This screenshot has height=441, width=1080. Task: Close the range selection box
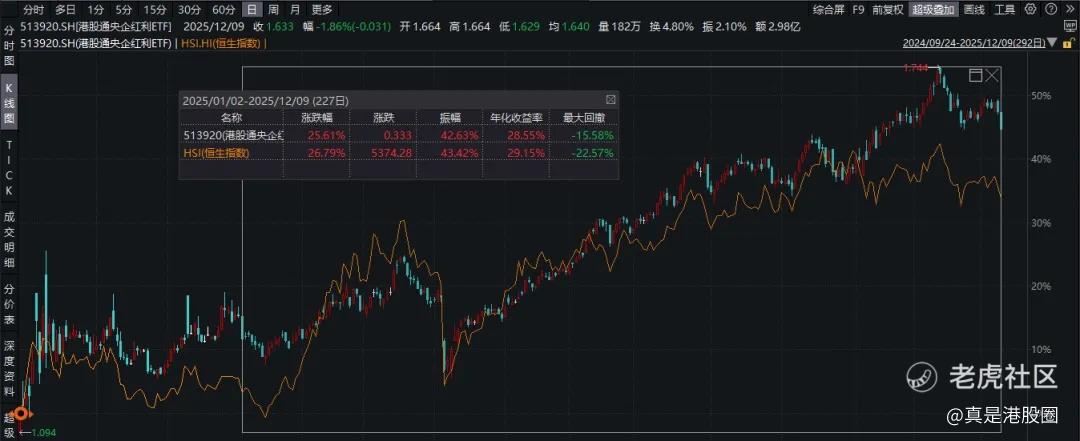(992, 75)
